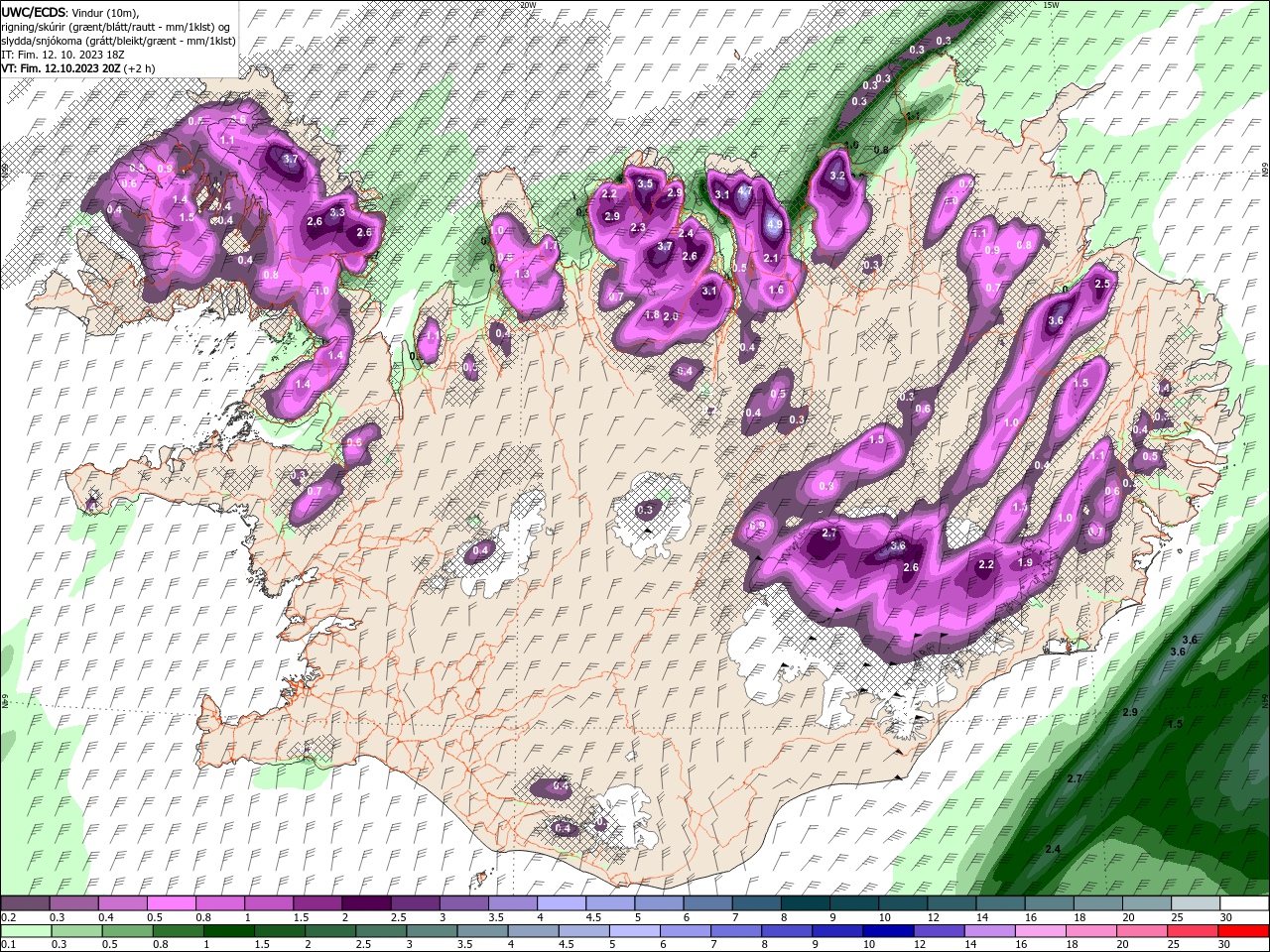The width and height of the screenshot is (1270, 952).
Task: Click the 0.1 label in the bottom legend row
Action: tap(8, 945)
